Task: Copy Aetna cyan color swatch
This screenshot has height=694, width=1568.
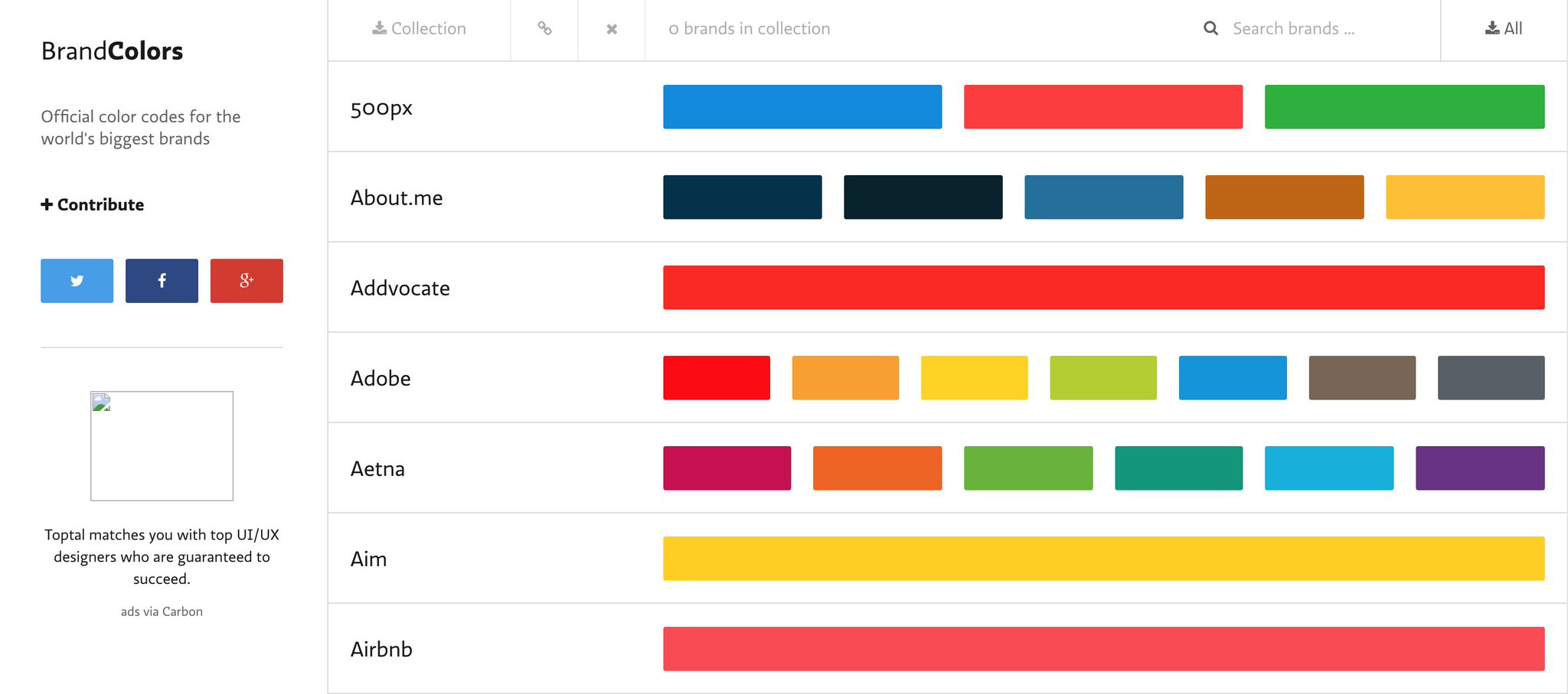Action: (1329, 468)
